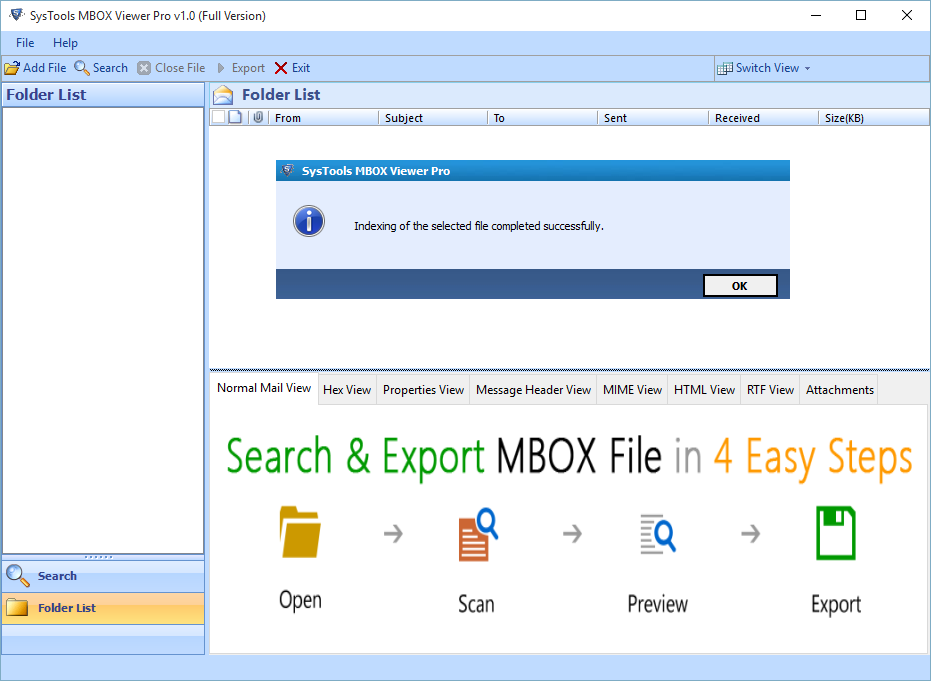Click the Export arrow icon in toolbar
This screenshot has width=931, height=681.
(221, 68)
